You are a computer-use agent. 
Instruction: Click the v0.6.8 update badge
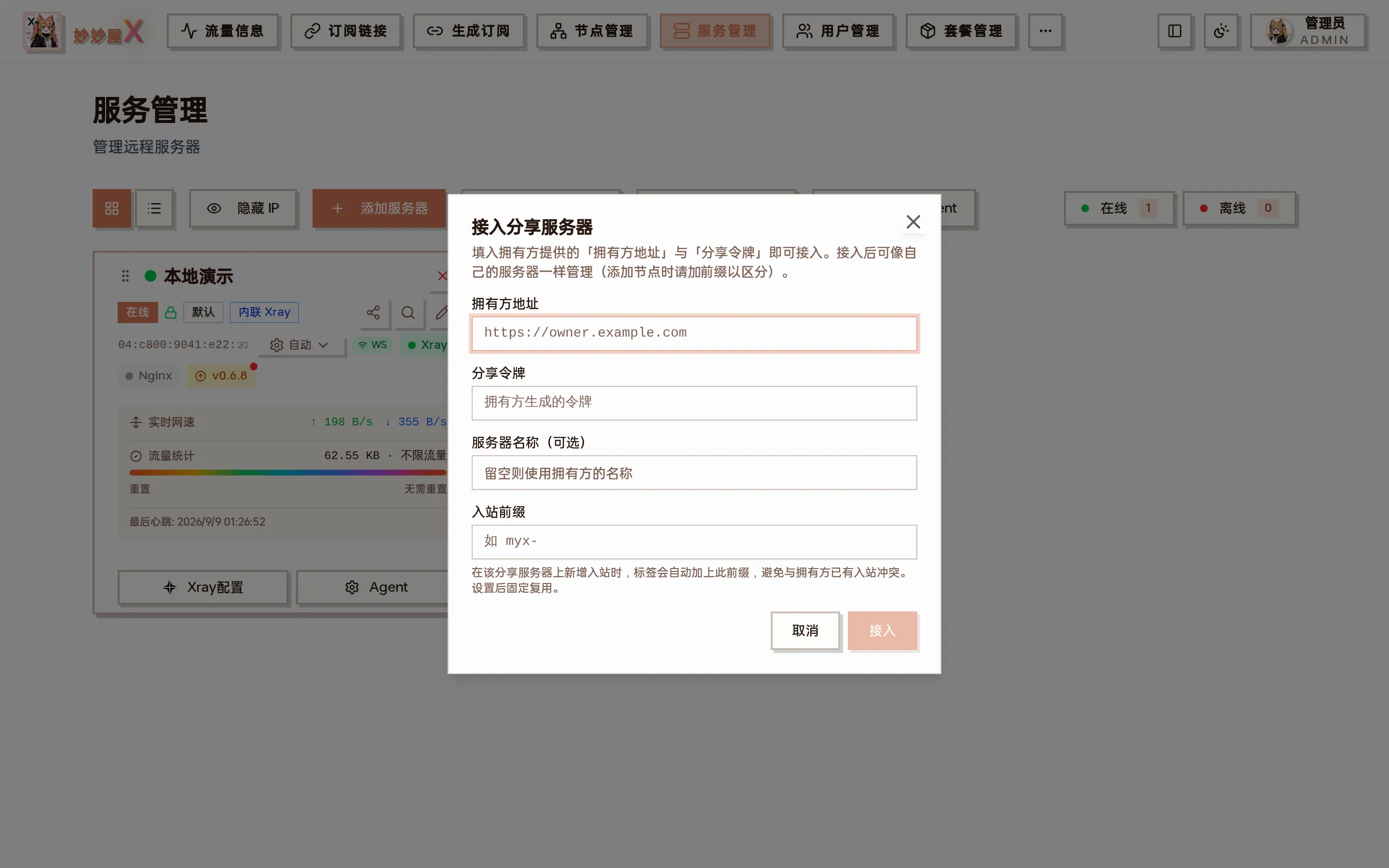pyautogui.click(x=221, y=376)
